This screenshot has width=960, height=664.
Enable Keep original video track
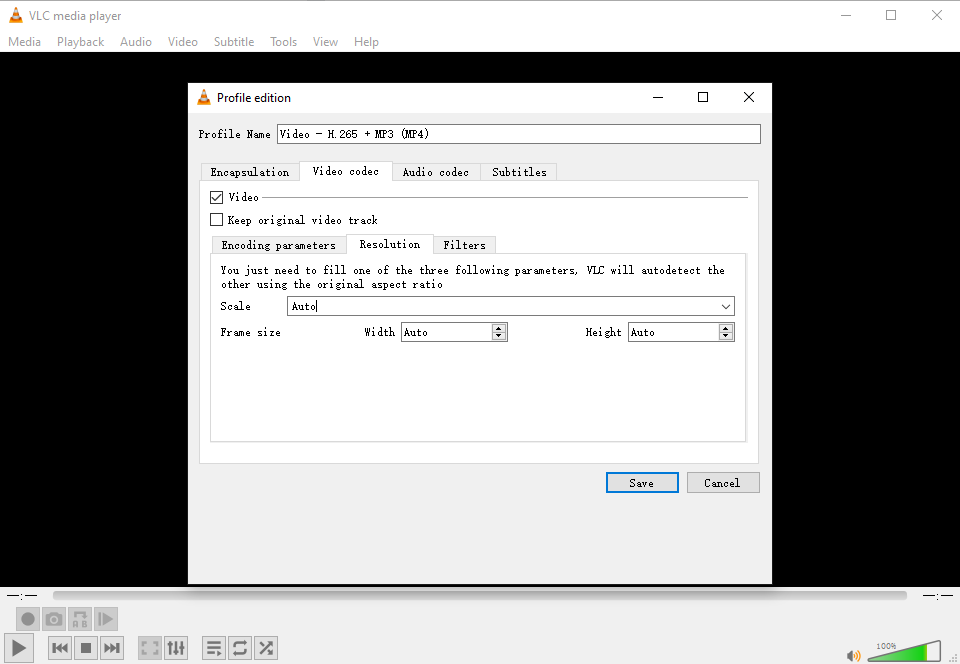tap(216, 220)
